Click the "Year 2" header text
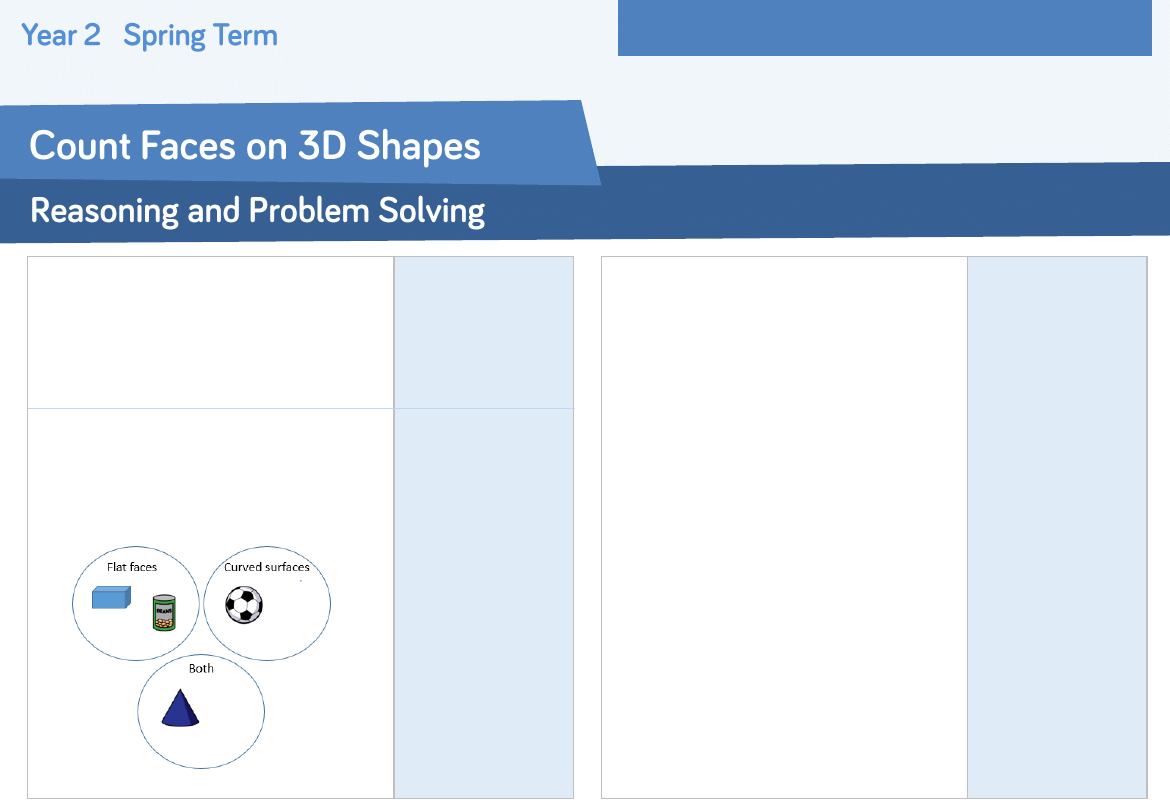Screen dimensions: 1170x810 [x=61, y=36]
